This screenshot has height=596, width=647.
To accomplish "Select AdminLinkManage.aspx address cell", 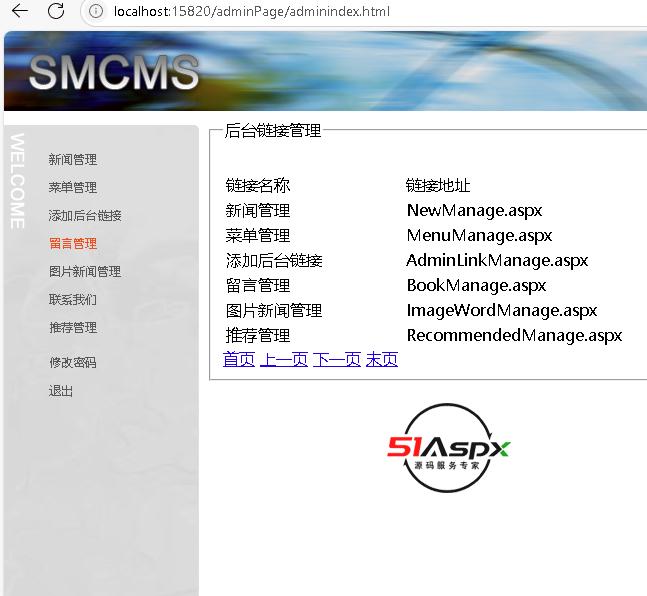I will tap(497, 260).
